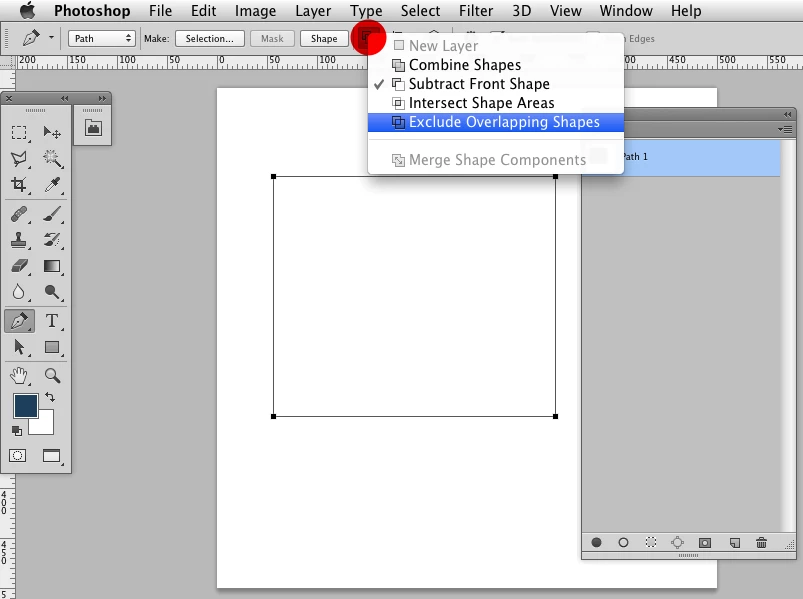This screenshot has height=599, width=803.
Task: Select the Pen tool in toolbox
Action: (19, 321)
